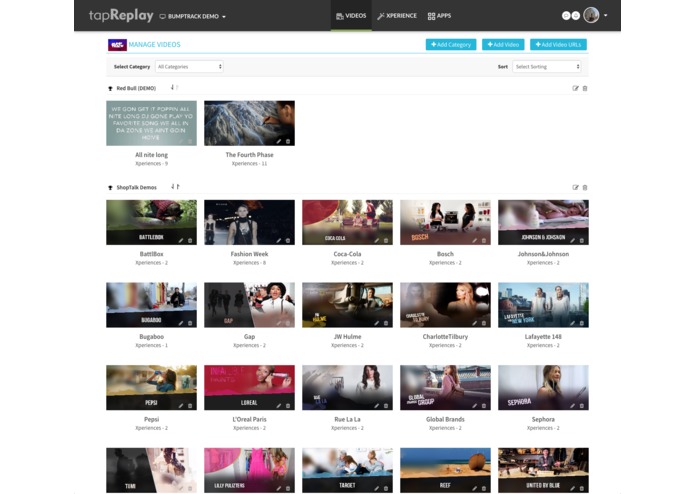Click the Lafayette 148 title

click(x=543, y=337)
